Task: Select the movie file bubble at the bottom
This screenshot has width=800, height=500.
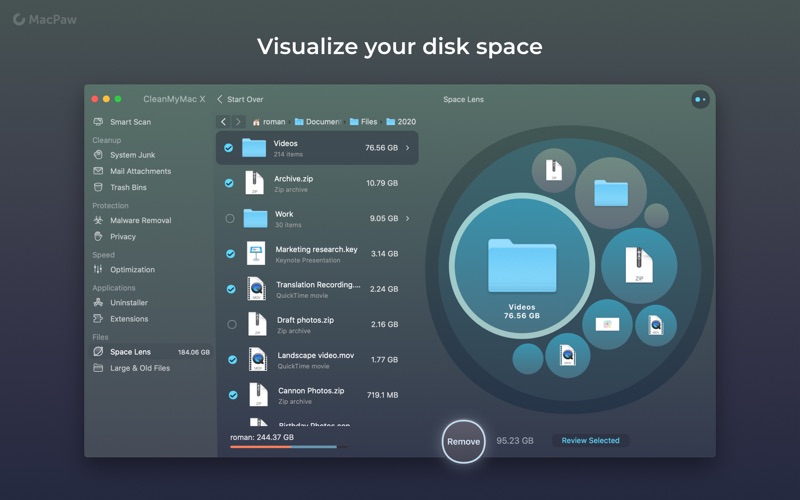Action: 567,355
